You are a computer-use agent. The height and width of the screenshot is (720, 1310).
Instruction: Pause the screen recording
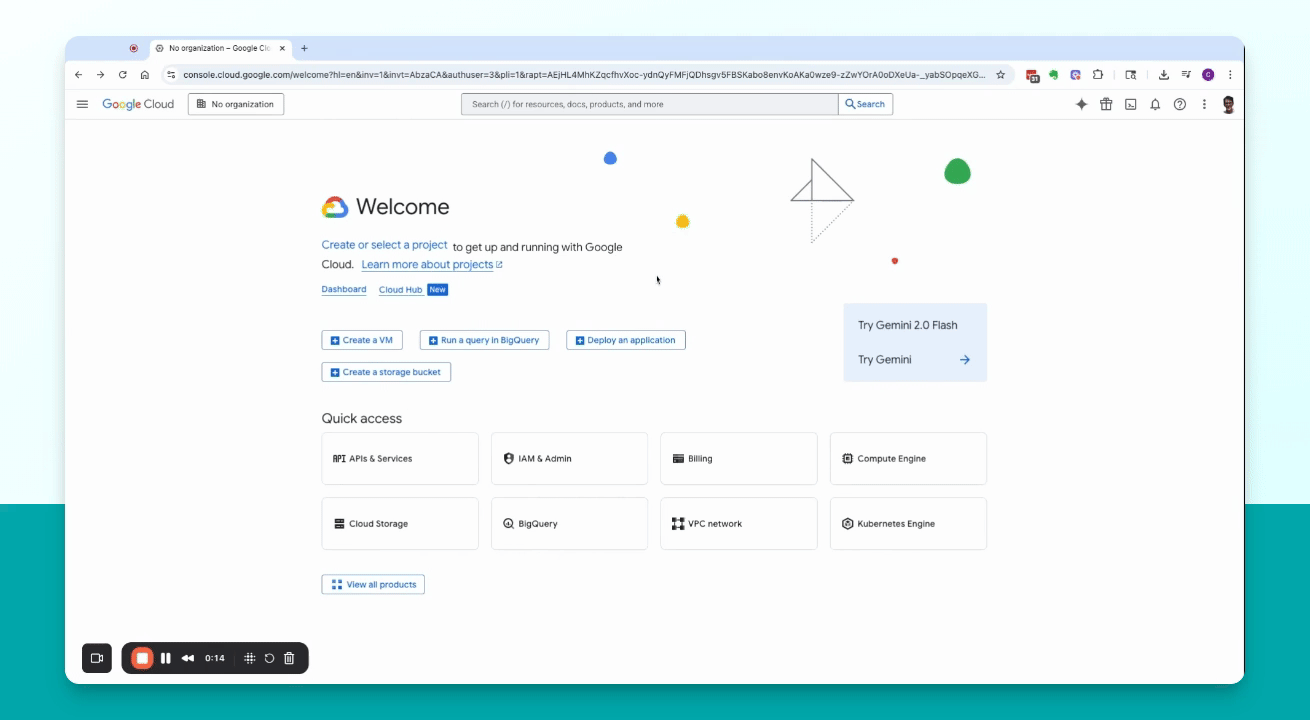pos(166,658)
